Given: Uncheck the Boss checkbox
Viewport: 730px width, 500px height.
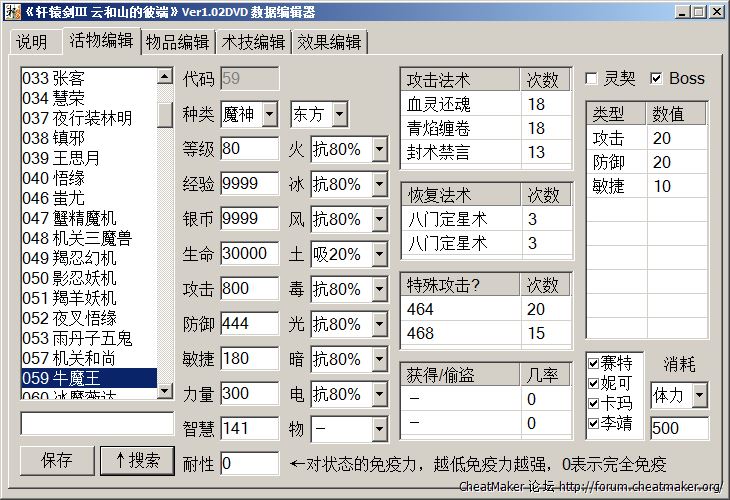Looking at the screenshot, I should (657, 78).
